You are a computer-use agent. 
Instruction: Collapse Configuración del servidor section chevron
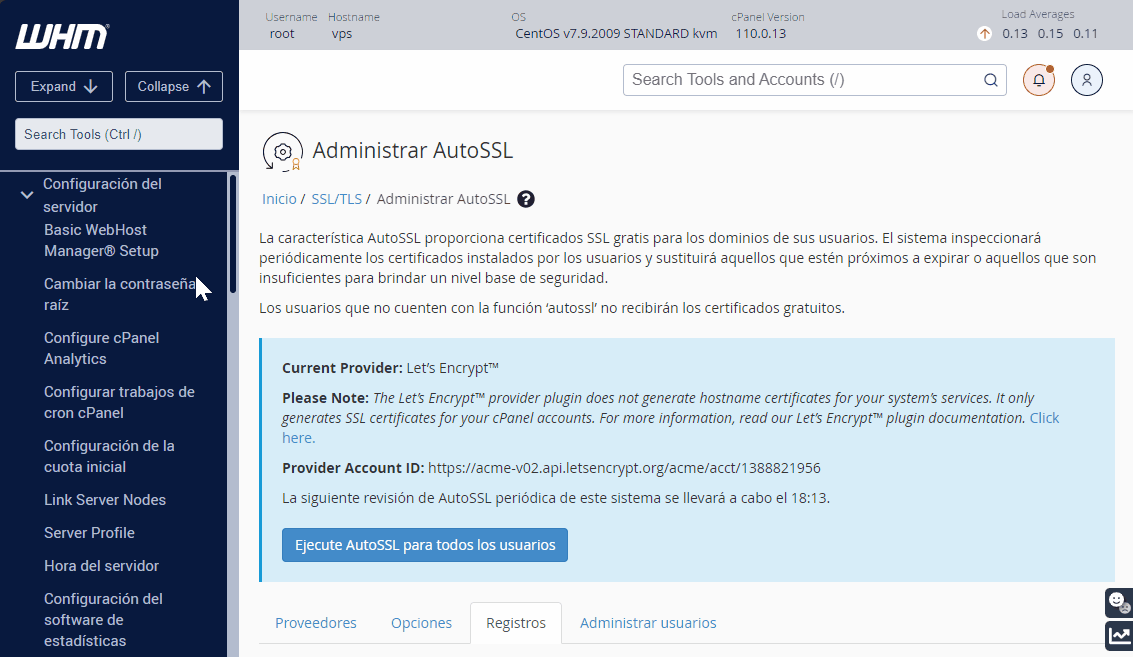[27, 194]
